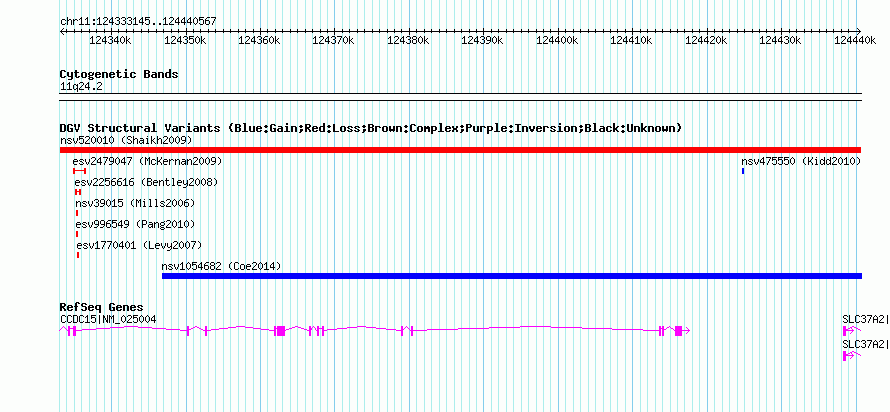
Task: Click the chr11:124333145..124440567 coordinate label
Action: click(138, 22)
